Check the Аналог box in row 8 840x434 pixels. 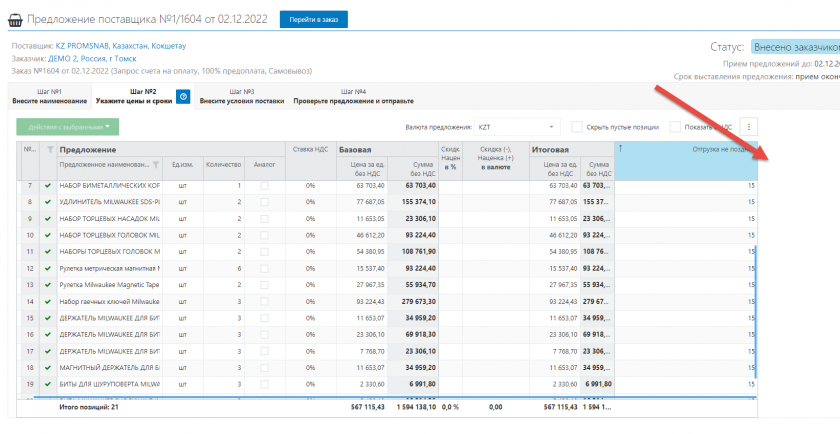pyautogui.click(x=264, y=202)
